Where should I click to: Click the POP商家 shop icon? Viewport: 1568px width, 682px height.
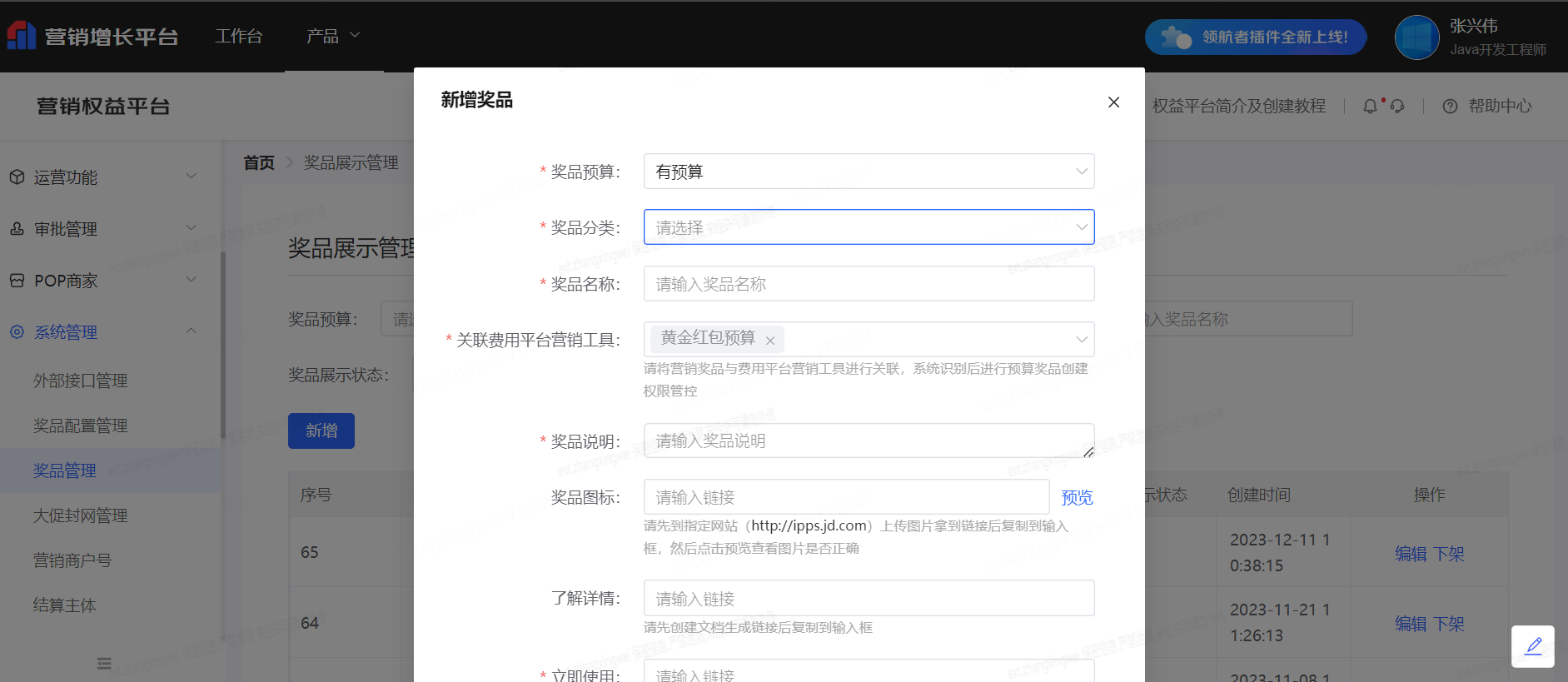[17, 281]
